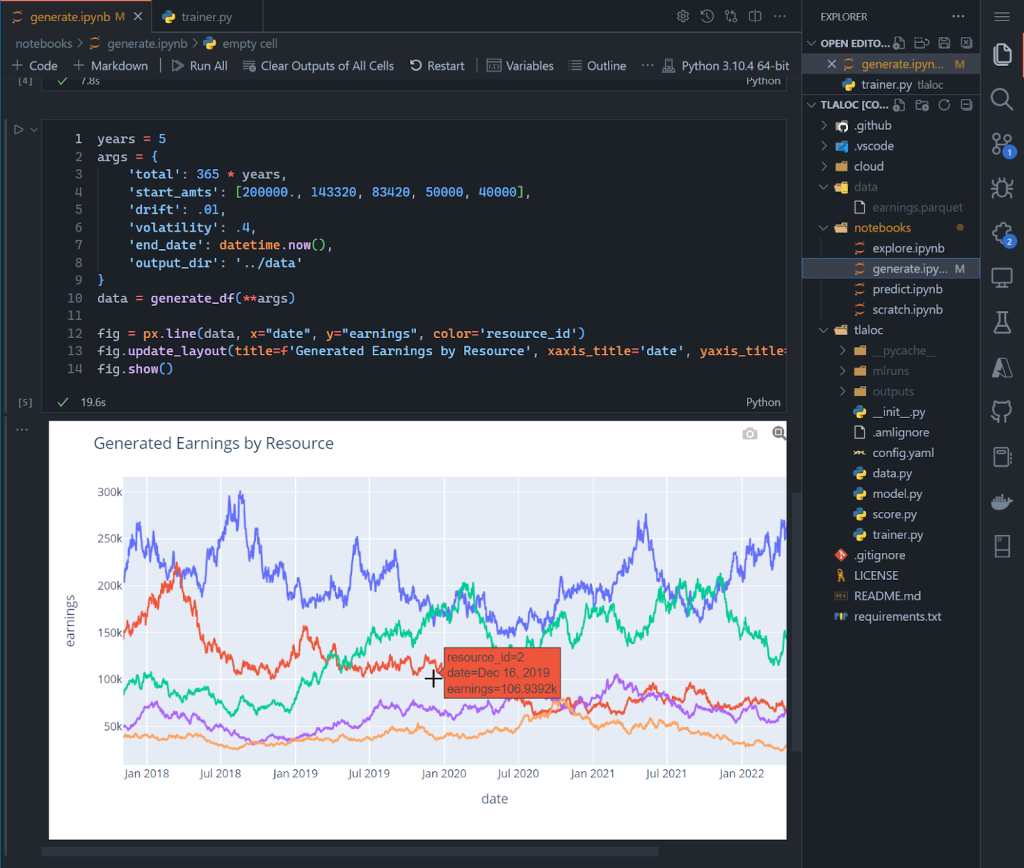Viewport: 1024px width, 868px height.
Task: Open run cell options dropdown arrow
Action: pyautogui.click(x=34, y=130)
